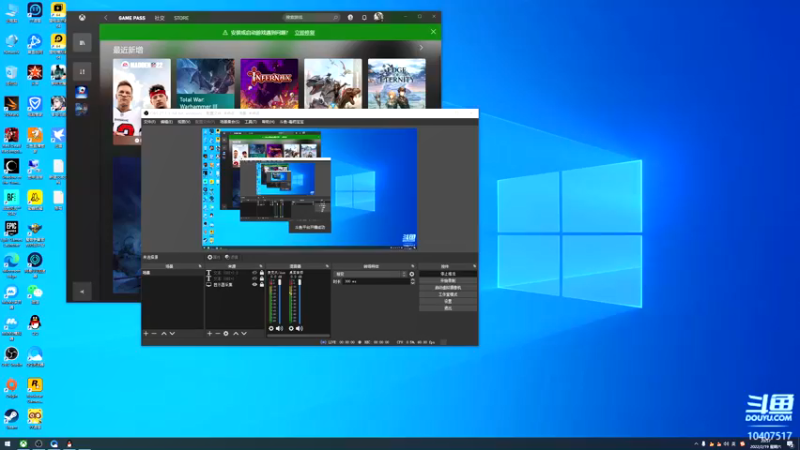This screenshot has width=800, height=450.
Task: Mute the second mixer channel speaker
Action: pos(299,329)
